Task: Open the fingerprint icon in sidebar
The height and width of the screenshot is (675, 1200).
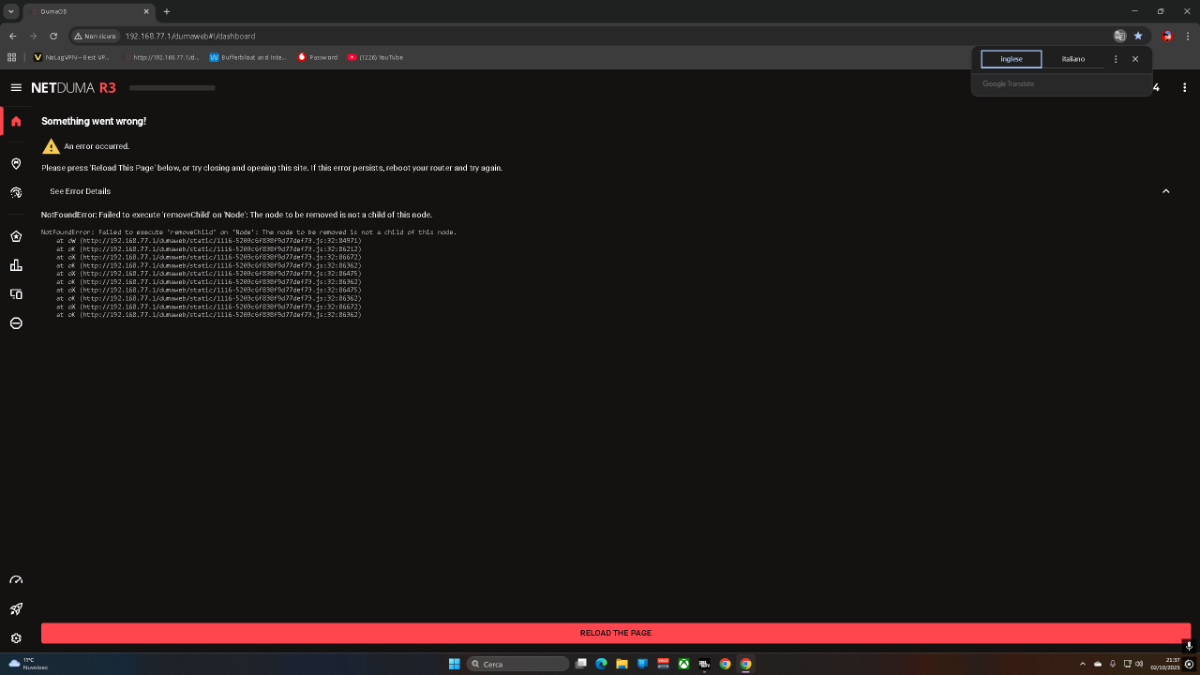Action: point(16,193)
